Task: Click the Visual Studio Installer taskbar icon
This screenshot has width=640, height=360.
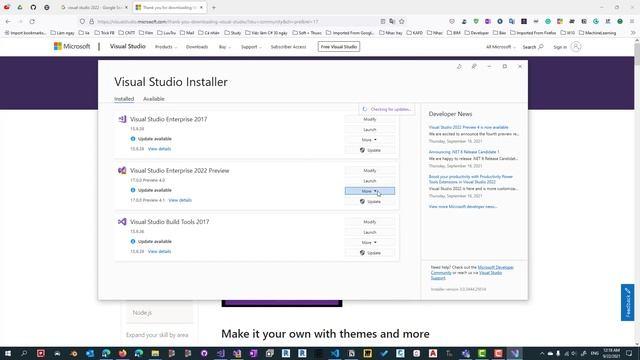Action: [x=515, y=353]
